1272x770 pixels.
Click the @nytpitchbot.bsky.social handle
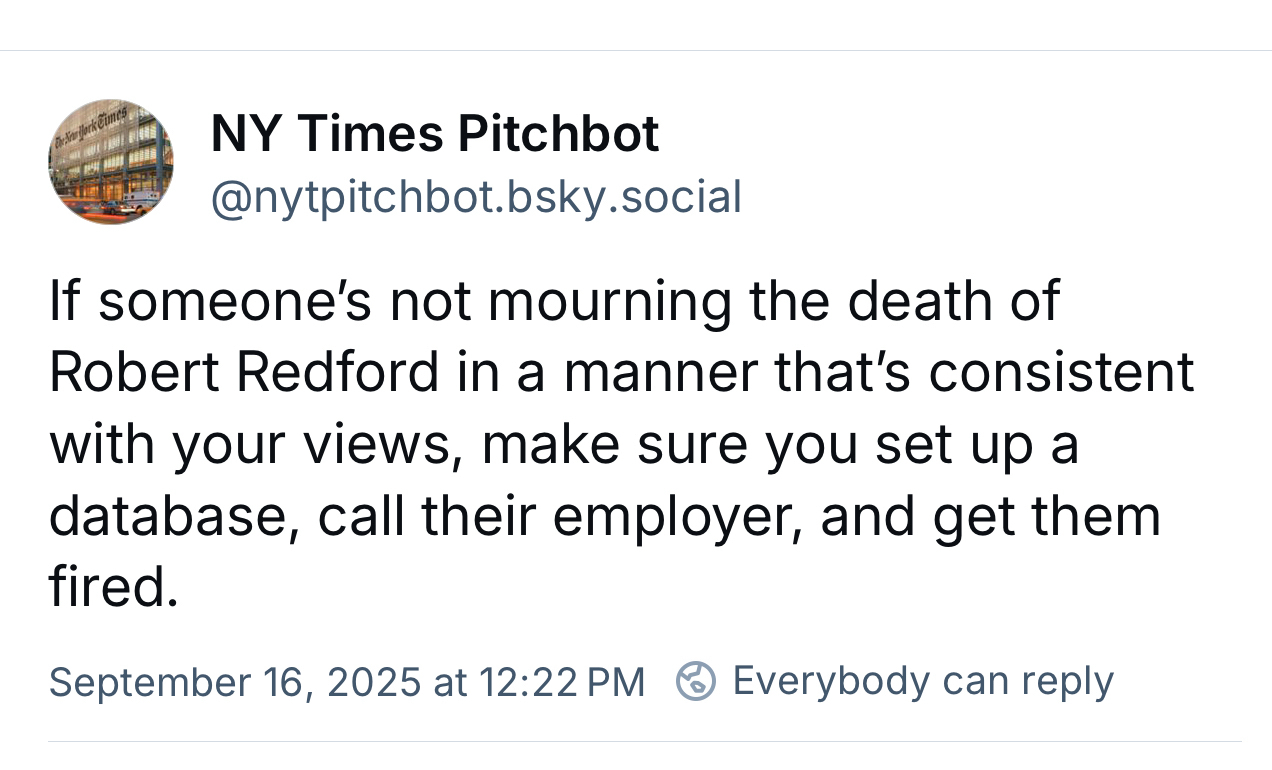pyautogui.click(x=476, y=197)
